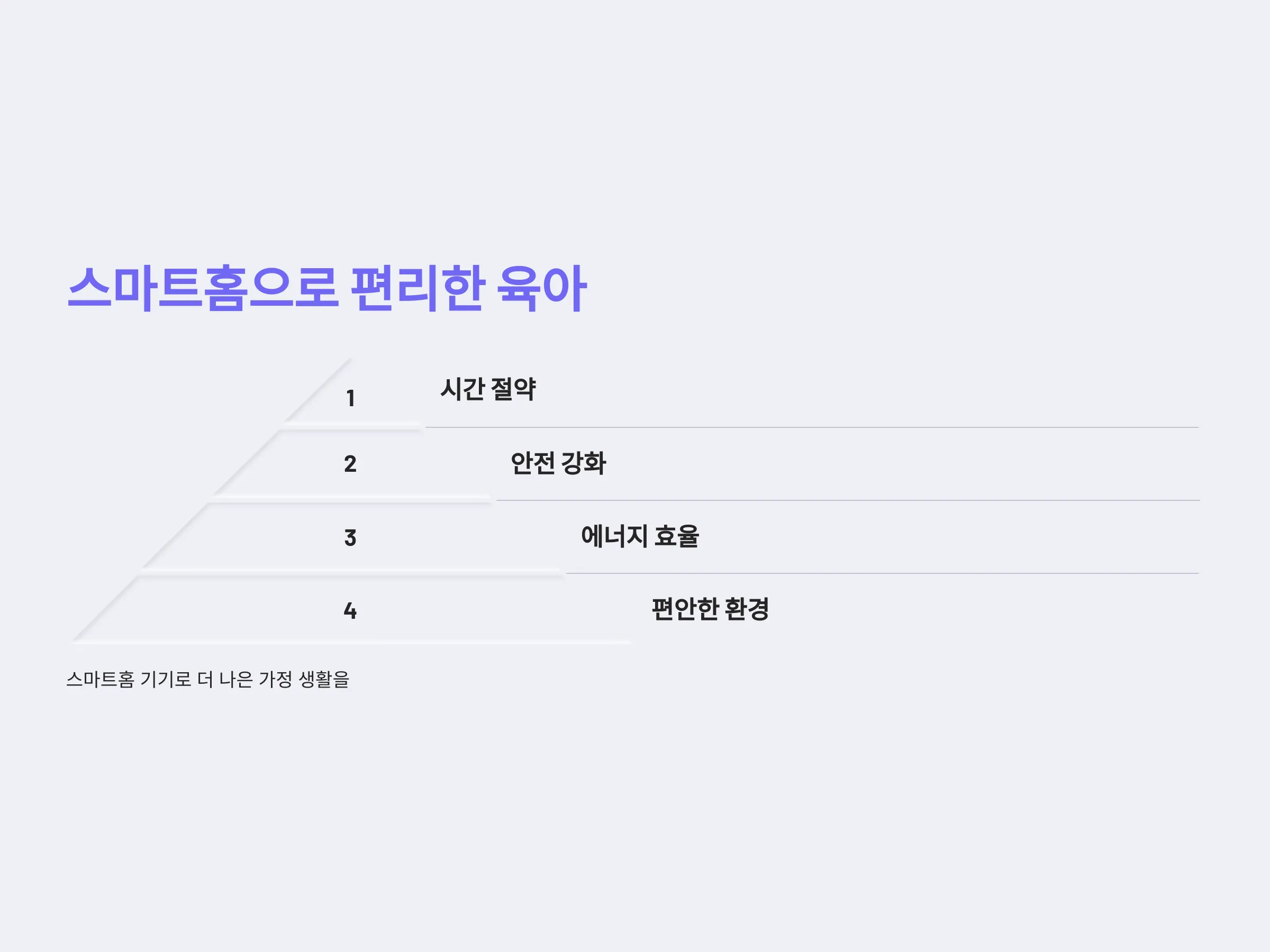Click the word 스마트홈으로 in the title
The image size is (1270, 952).
(x=202, y=288)
